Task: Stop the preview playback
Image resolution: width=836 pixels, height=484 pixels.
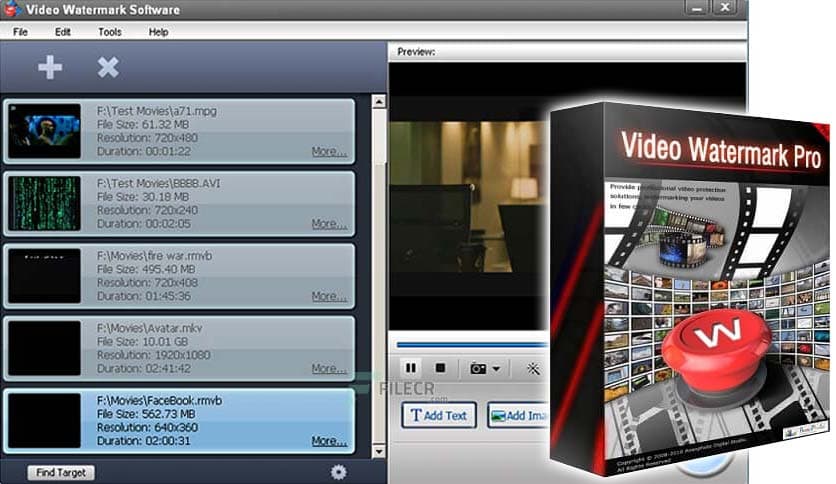Action: (440, 368)
